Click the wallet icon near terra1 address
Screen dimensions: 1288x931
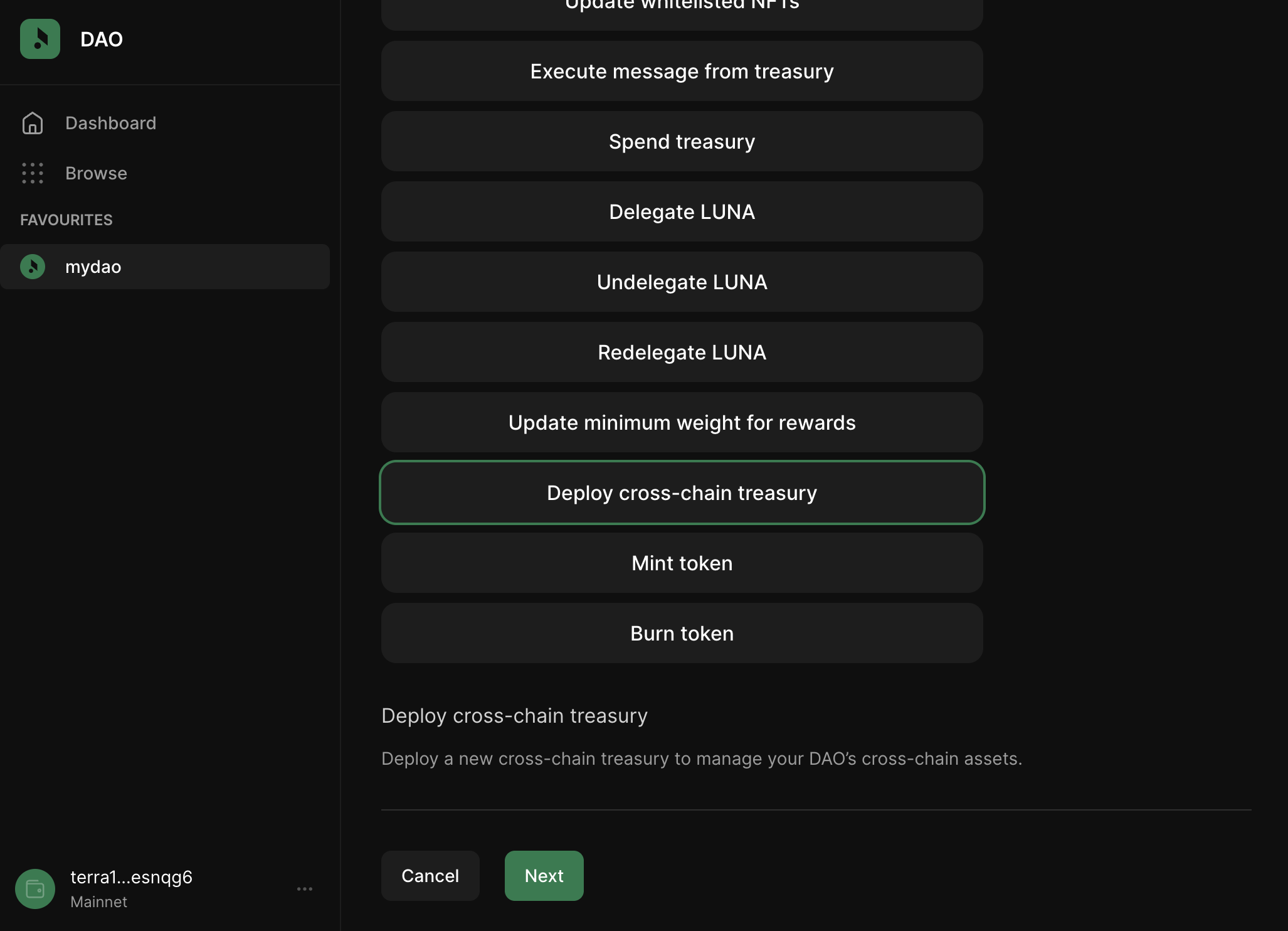tap(35, 888)
